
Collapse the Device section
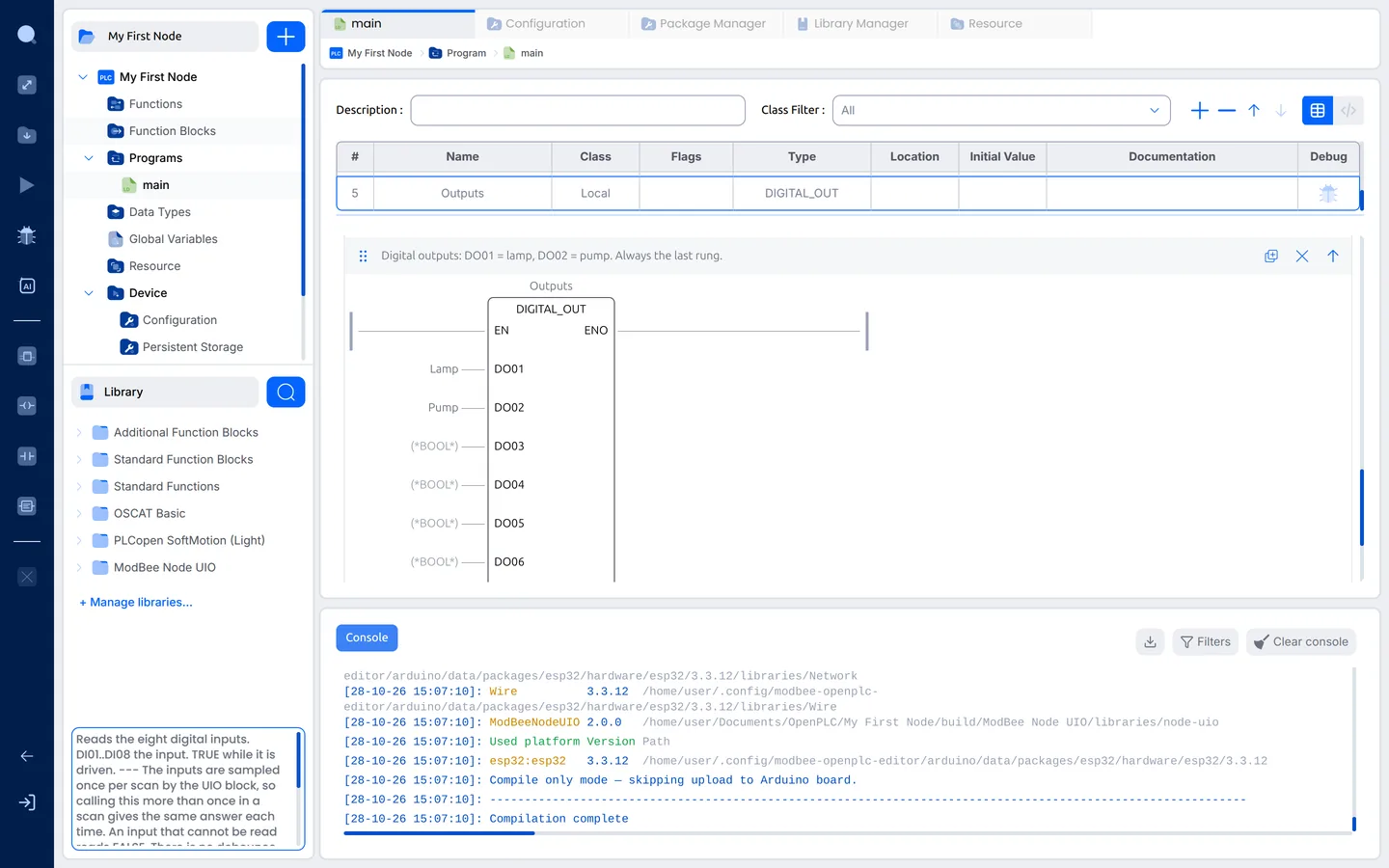[x=89, y=293]
